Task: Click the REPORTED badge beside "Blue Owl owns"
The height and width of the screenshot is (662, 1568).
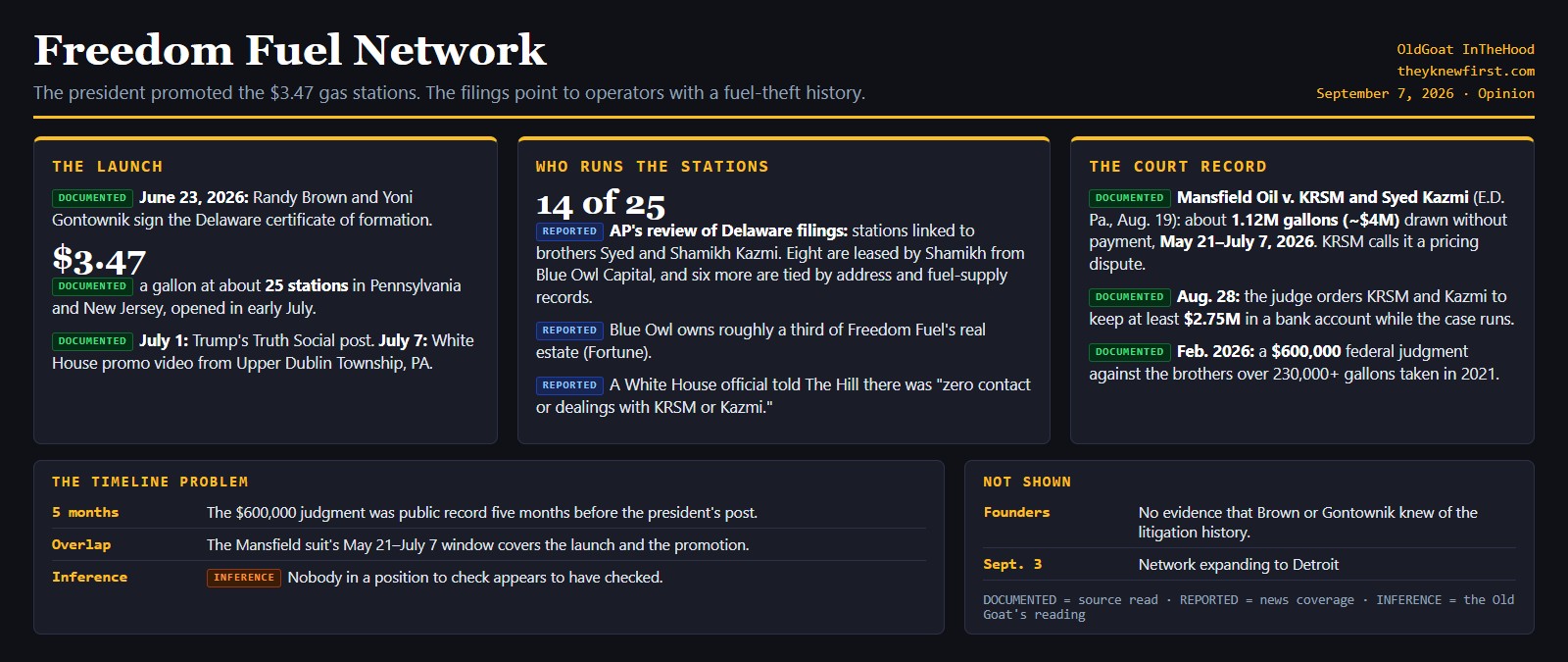Action: click(x=569, y=331)
